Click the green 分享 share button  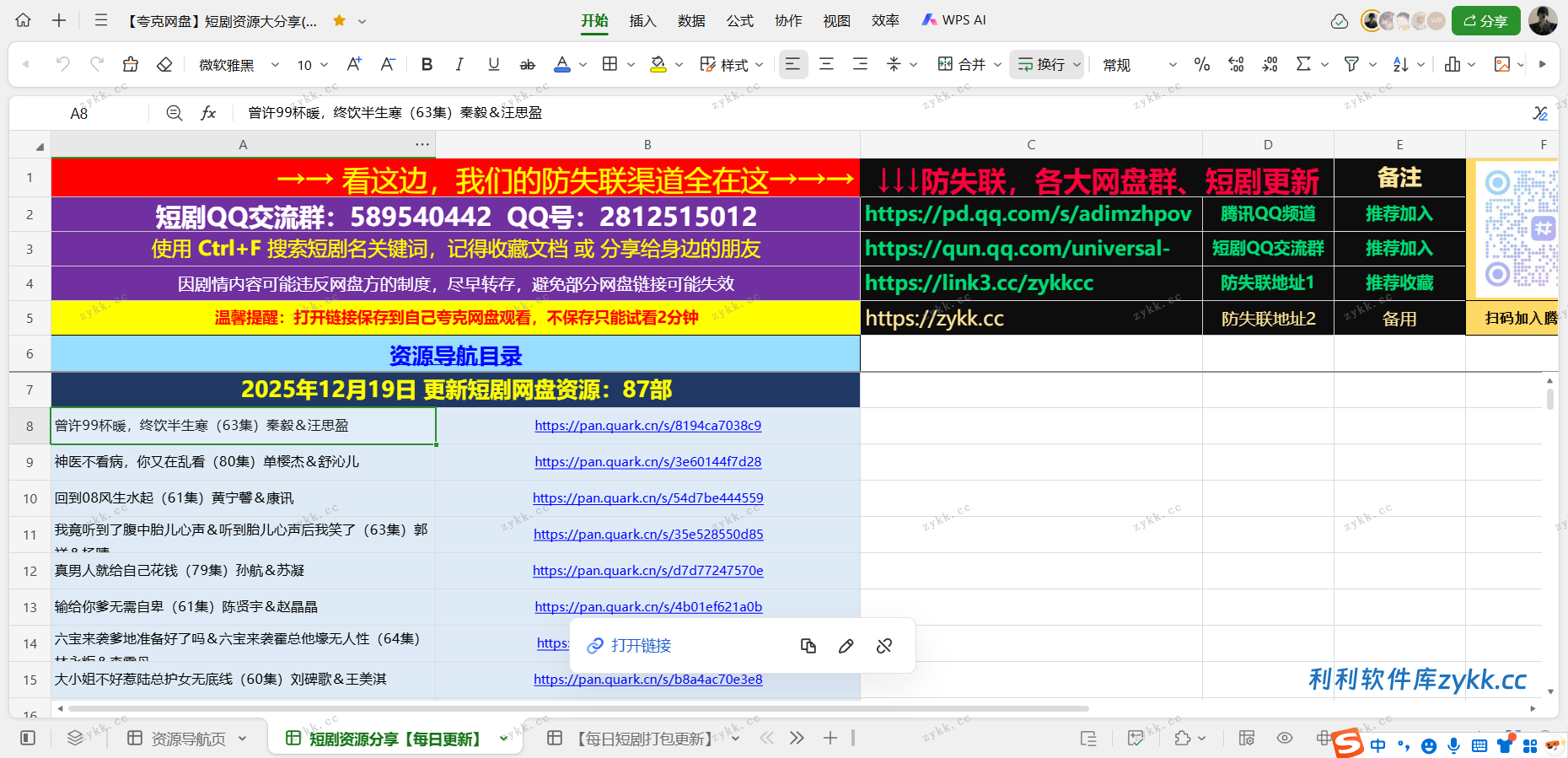[1485, 21]
